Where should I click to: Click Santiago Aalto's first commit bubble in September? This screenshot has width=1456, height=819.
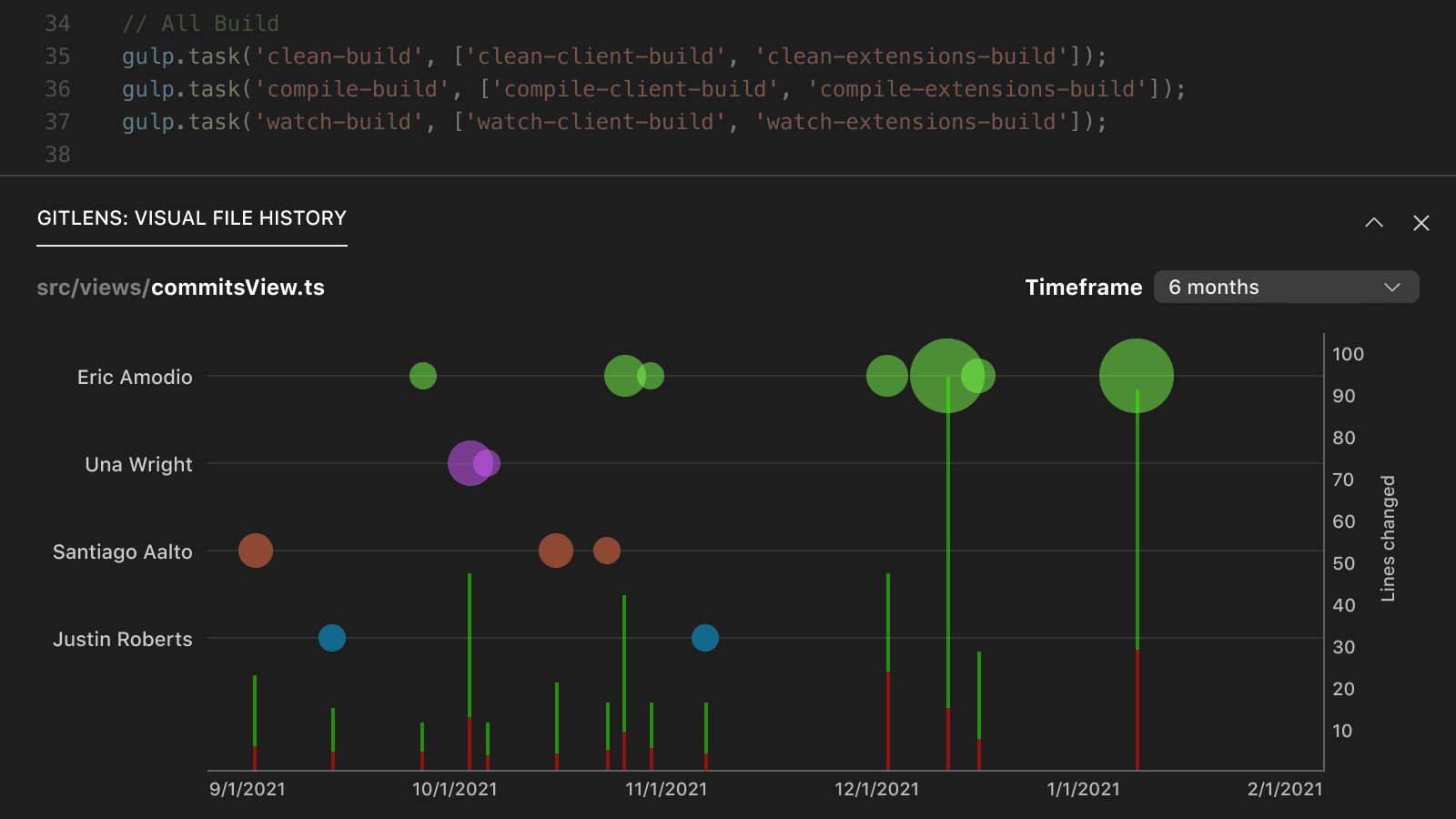click(x=256, y=551)
